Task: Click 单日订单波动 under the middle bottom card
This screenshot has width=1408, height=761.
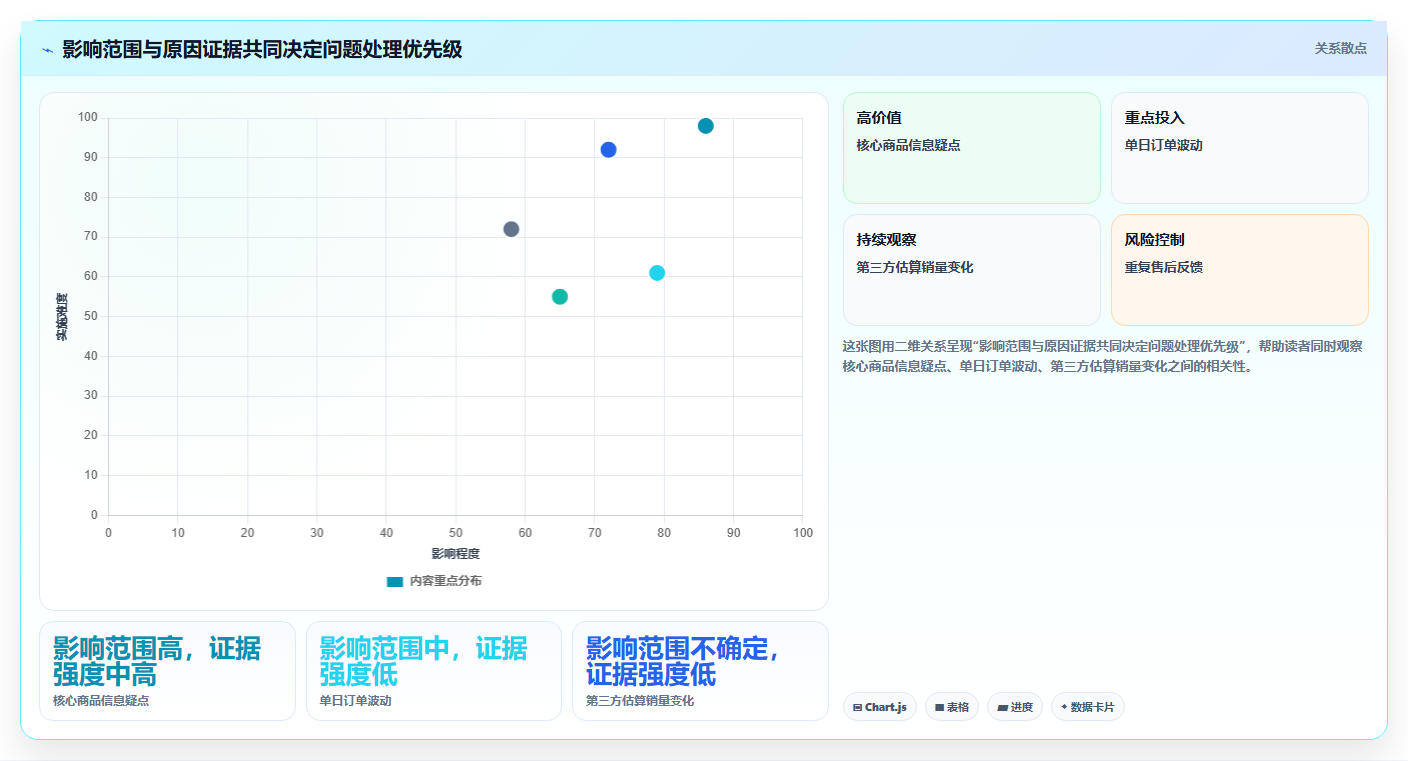Action: pos(356,701)
